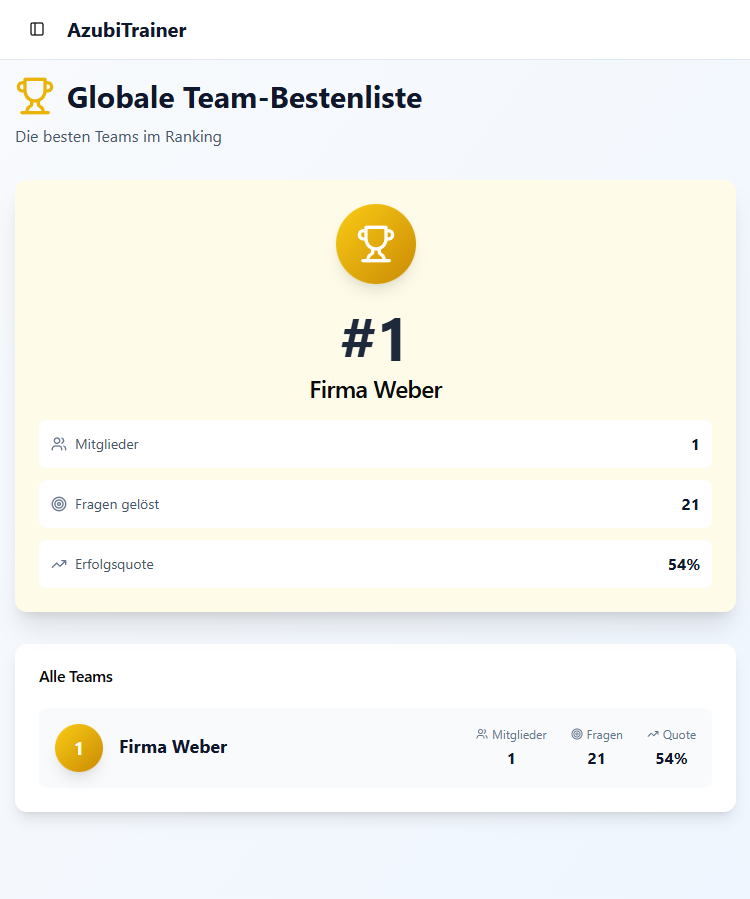Click the people icon above the team row Mitglieder
The height and width of the screenshot is (899, 750).
481,734
